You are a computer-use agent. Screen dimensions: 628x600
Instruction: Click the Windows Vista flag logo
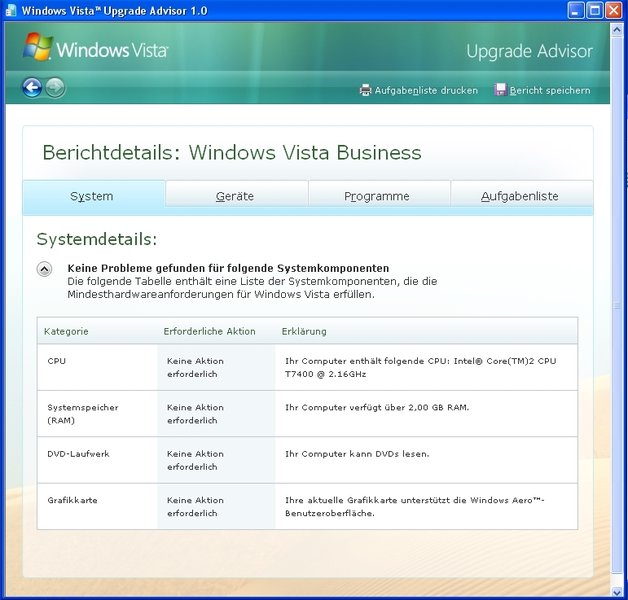[x=38, y=46]
